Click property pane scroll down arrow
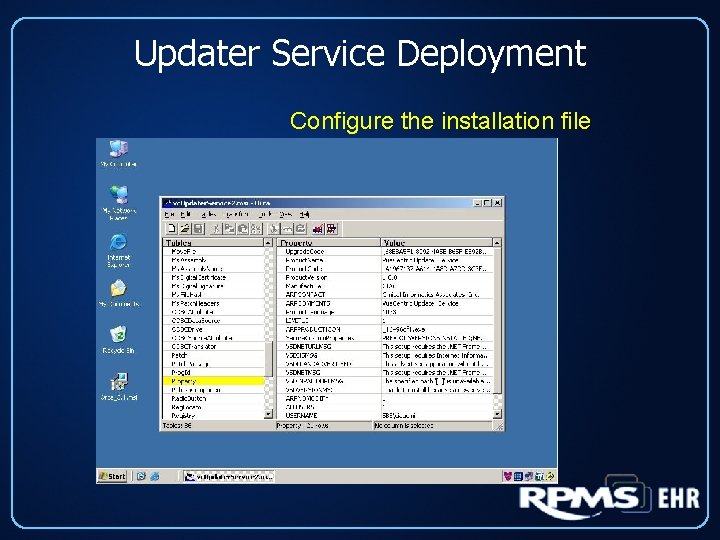This screenshot has height=540, width=720. (x=497, y=414)
